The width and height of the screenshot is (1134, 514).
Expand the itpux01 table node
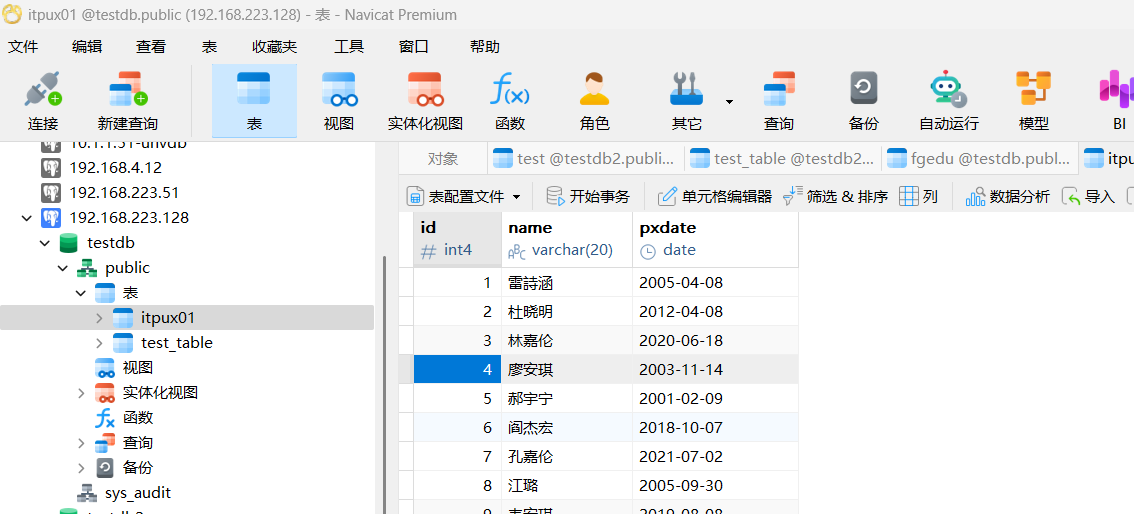tap(99, 318)
